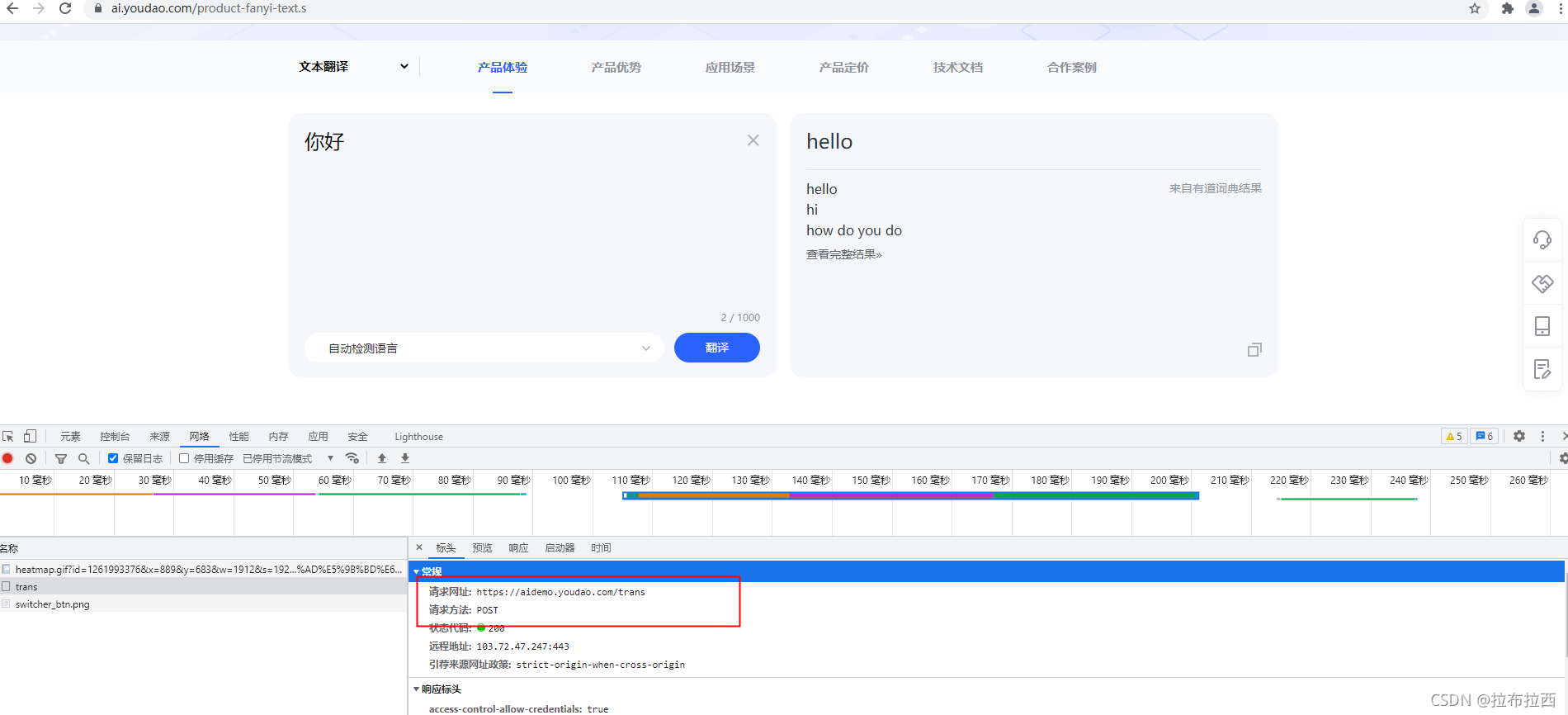Open the 查看完整结果» link
This screenshot has width=1568, height=715.
843,254
